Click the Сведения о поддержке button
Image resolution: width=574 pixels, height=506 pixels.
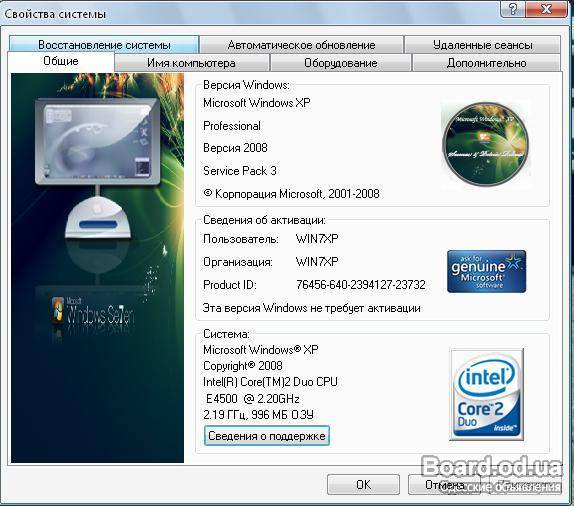tap(266, 436)
